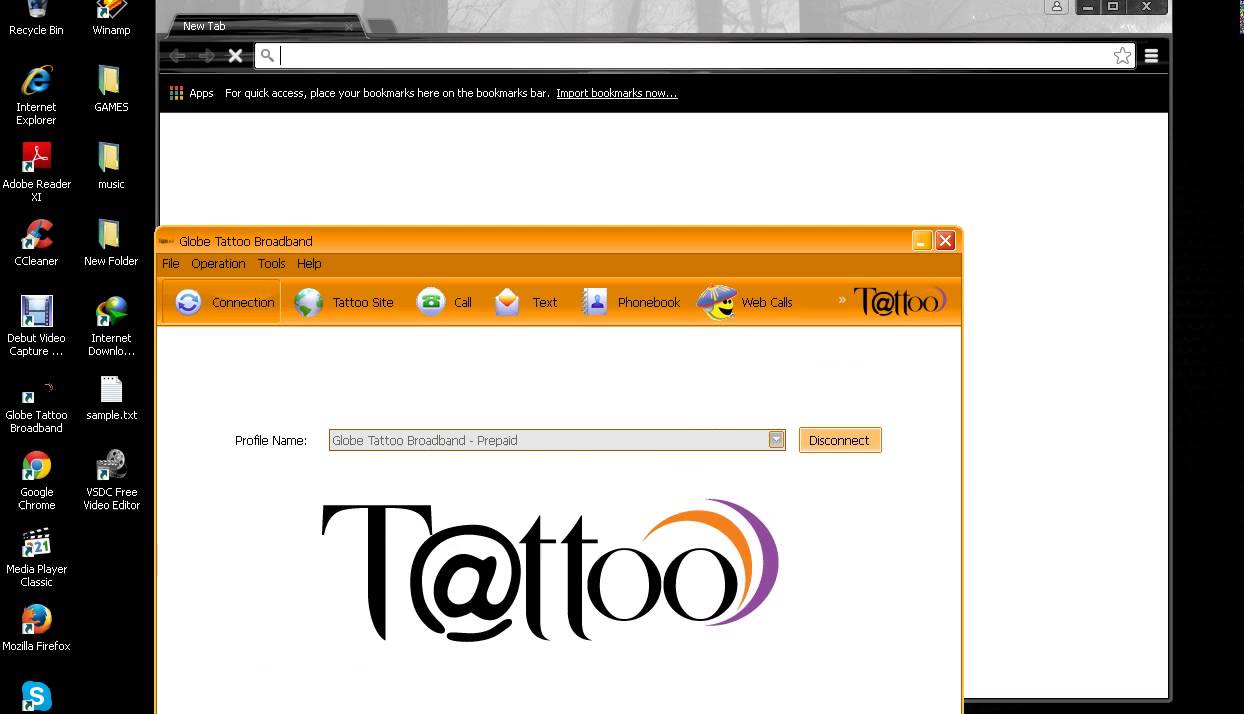Launch Web Calls smiley icon
Viewport: 1244px width, 714px height.
click(716, 302)
